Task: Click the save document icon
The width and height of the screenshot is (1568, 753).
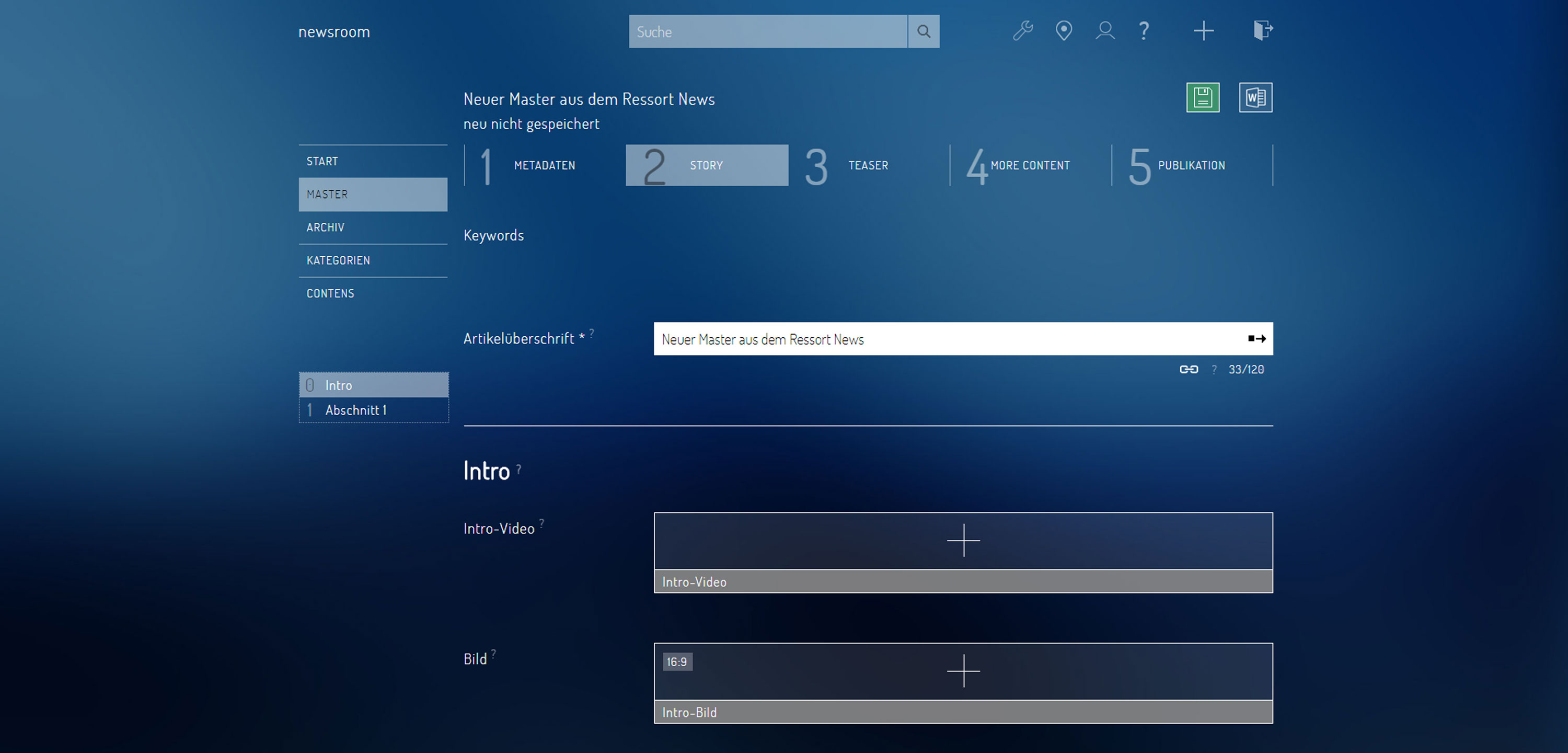Action: point(1201,97)
